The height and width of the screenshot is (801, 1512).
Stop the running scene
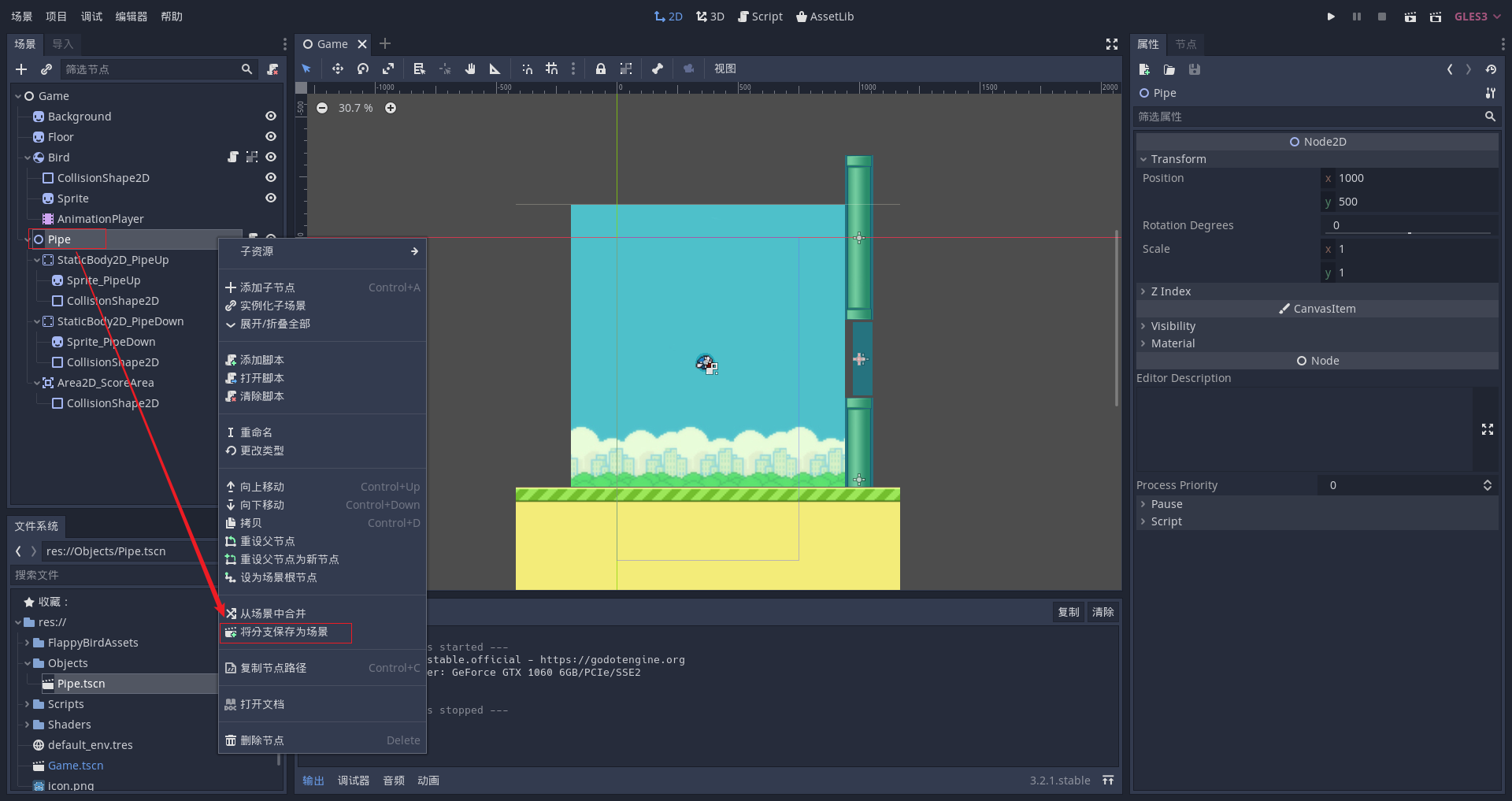tap(1382, 17)
